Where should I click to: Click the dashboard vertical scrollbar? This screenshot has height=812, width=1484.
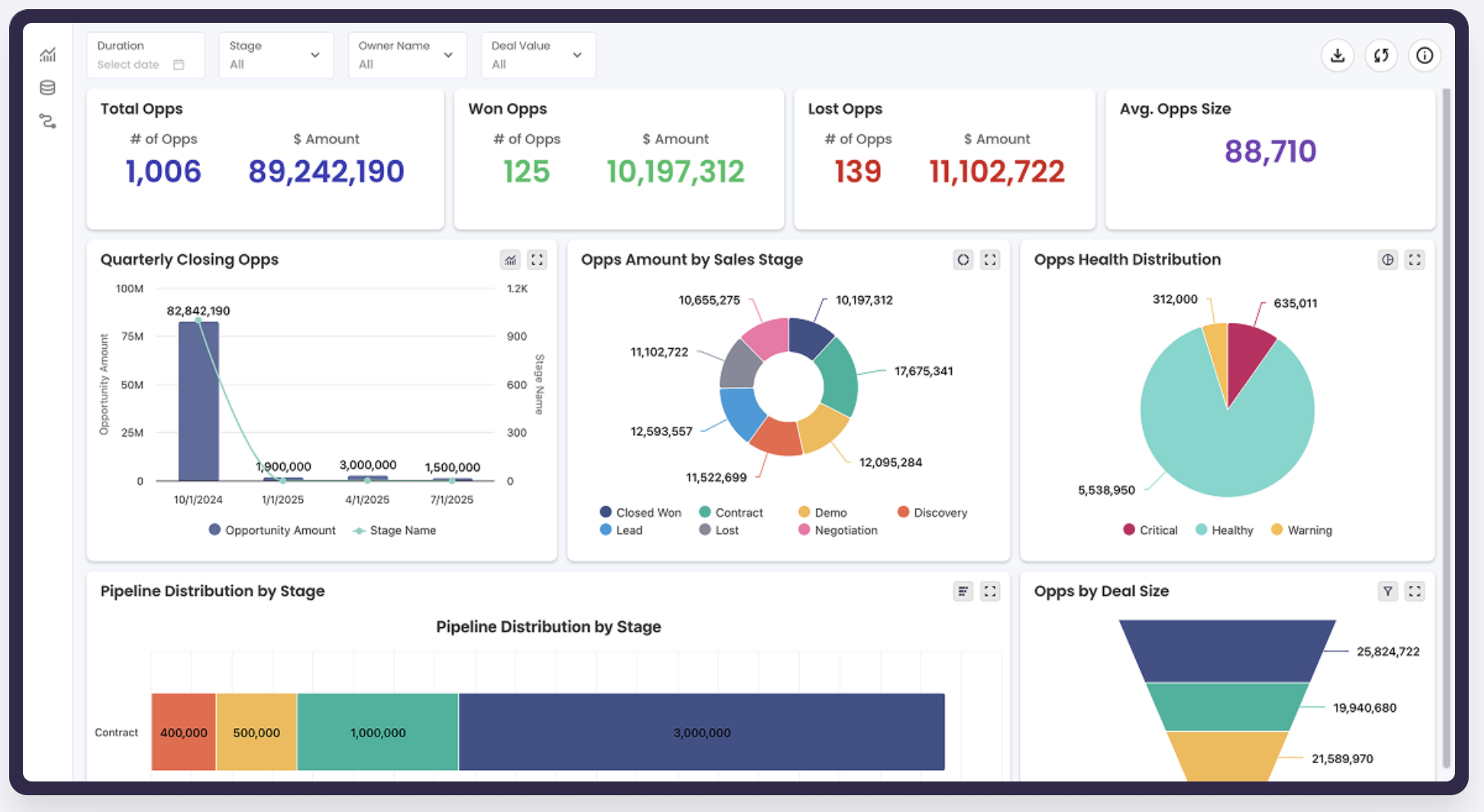1446,427
